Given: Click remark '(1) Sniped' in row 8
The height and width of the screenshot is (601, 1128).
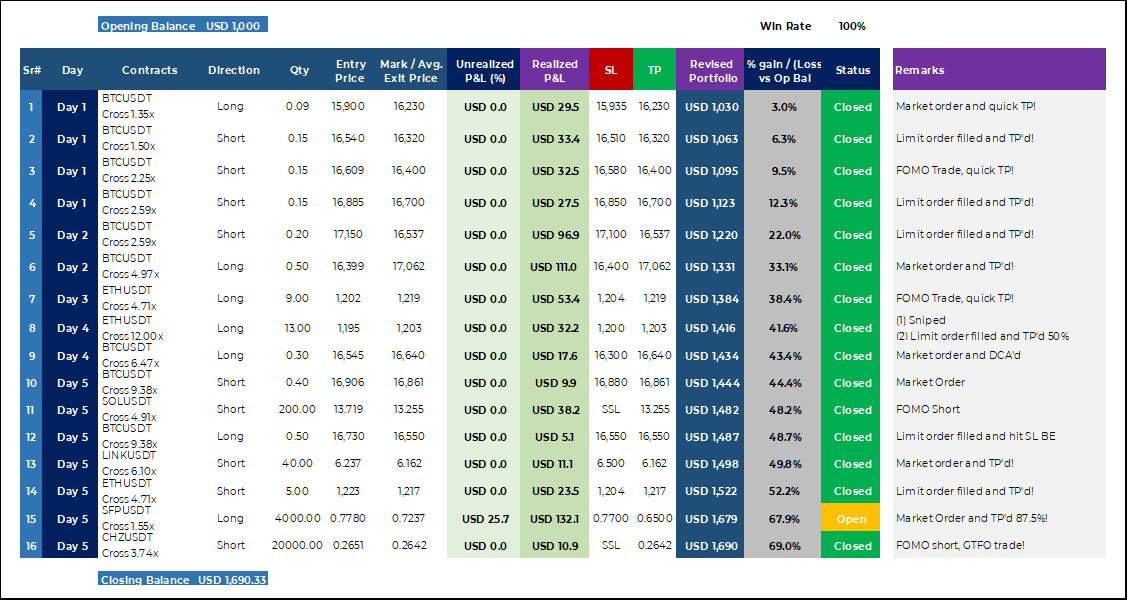Looking at the screenshot, I should tap(921, 320).
